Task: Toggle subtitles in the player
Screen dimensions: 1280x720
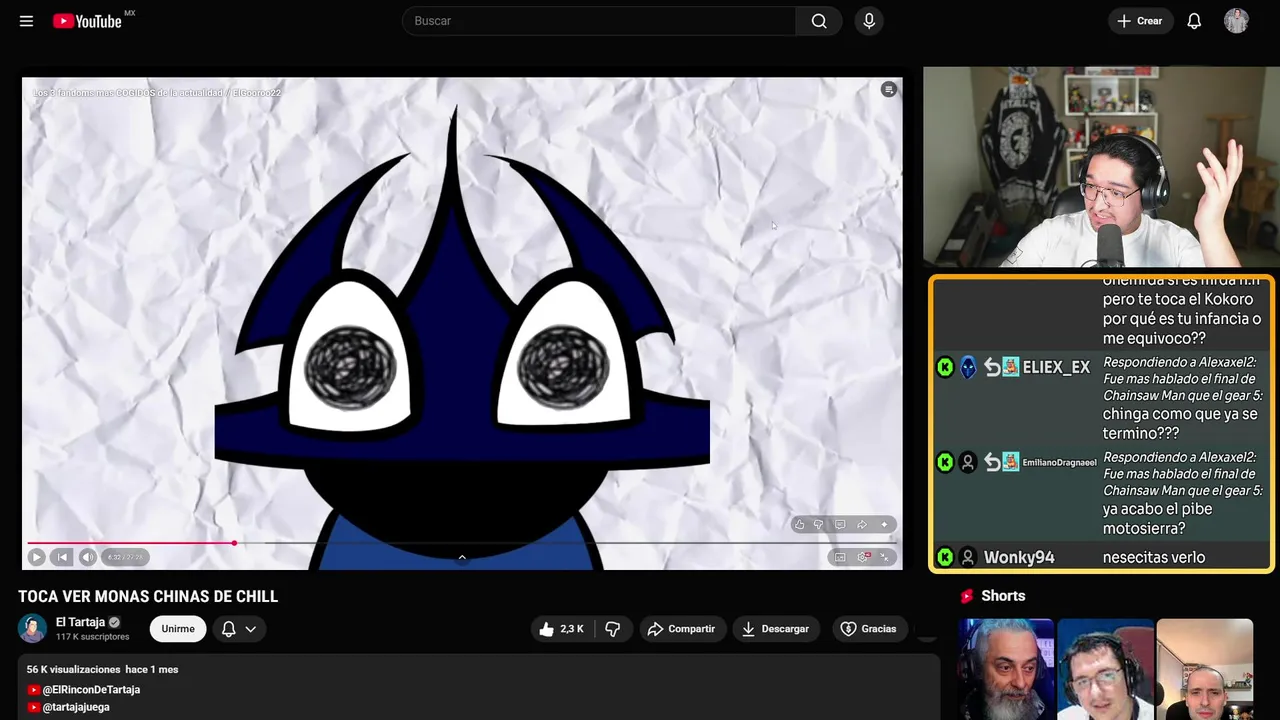Action: (840, 557)
